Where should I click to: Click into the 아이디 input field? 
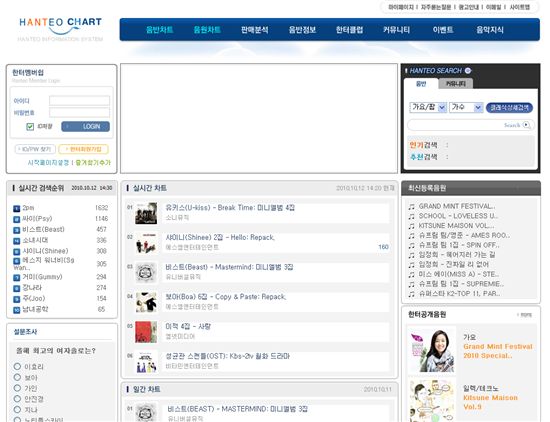(79, 101)
